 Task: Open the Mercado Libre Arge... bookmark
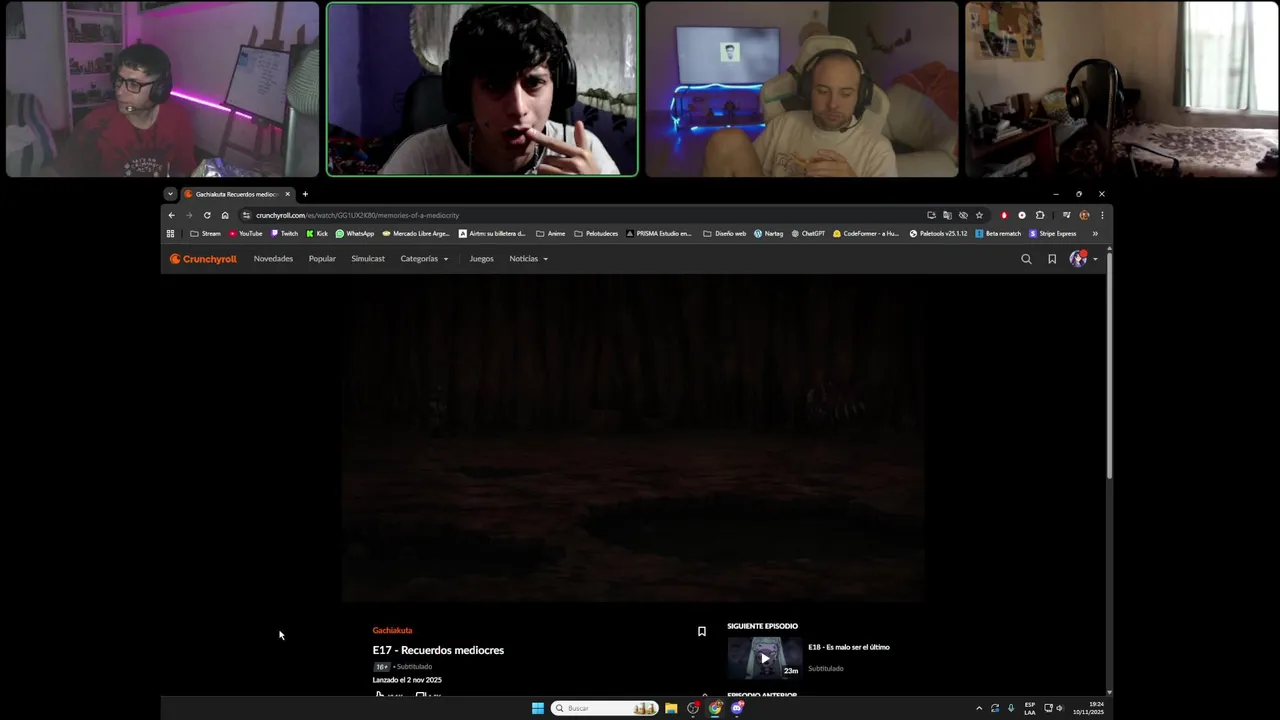pyautogui.click(x=416, y=234)
